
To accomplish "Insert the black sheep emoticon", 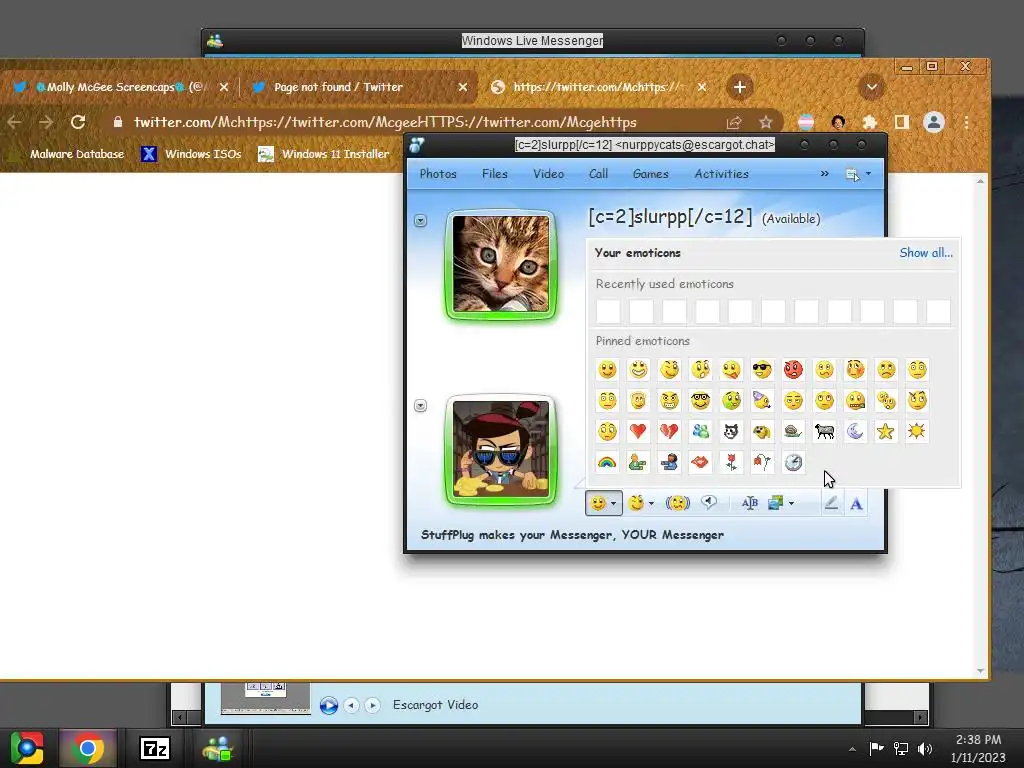I will 824,431.
